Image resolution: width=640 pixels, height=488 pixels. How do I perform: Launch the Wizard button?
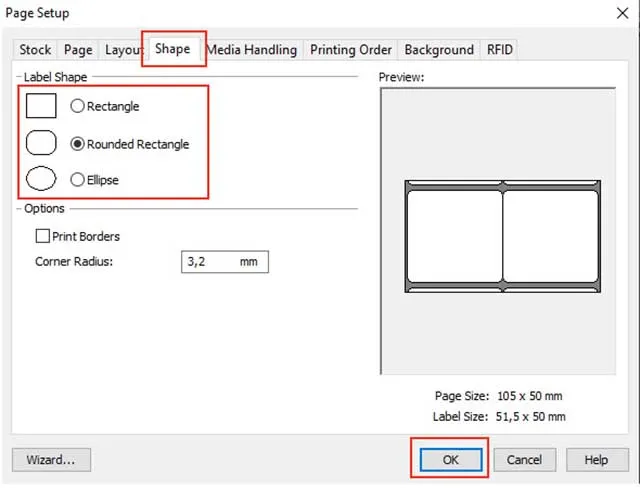tap(51, 460)
